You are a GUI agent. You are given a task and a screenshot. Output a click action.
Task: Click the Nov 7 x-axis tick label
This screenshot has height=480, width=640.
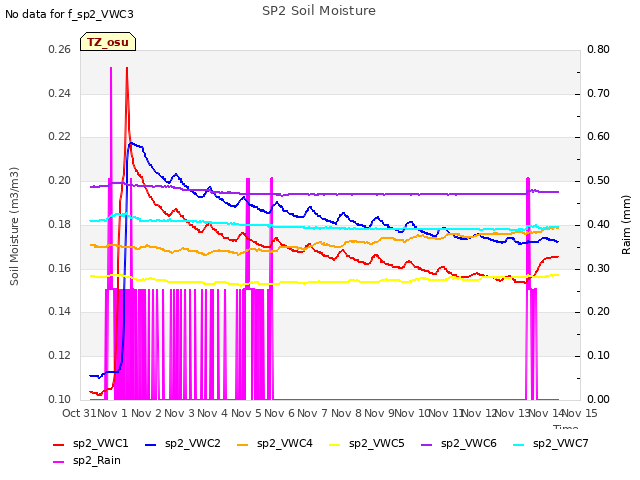tap(313, 413)
